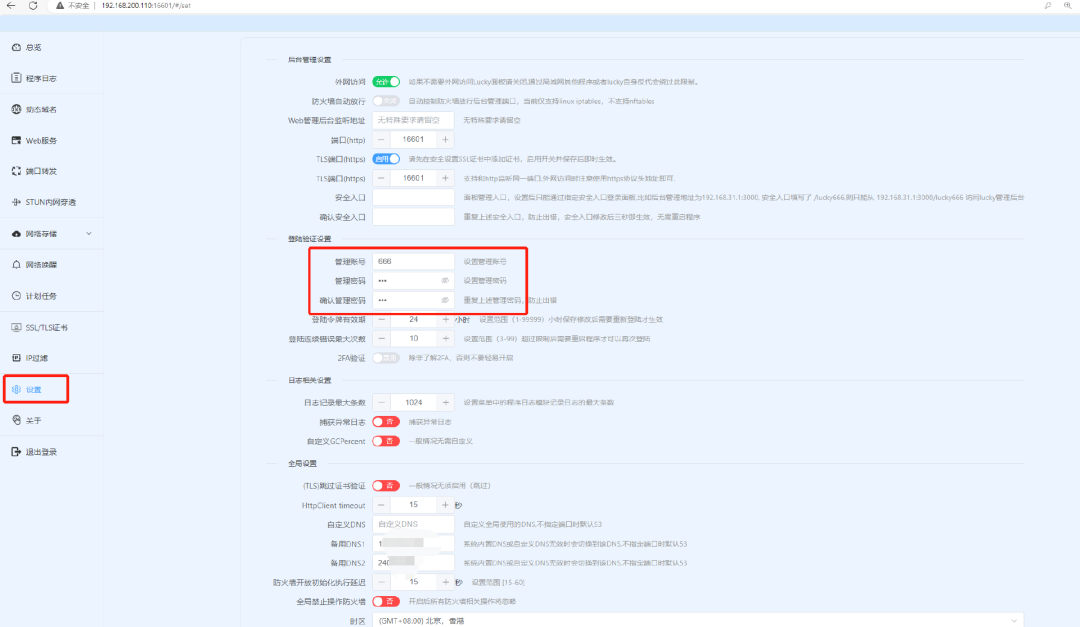This screenshot has width=1080, height=627.
Task: Click the 全局设置 section heading
Action: click(302, 464)
